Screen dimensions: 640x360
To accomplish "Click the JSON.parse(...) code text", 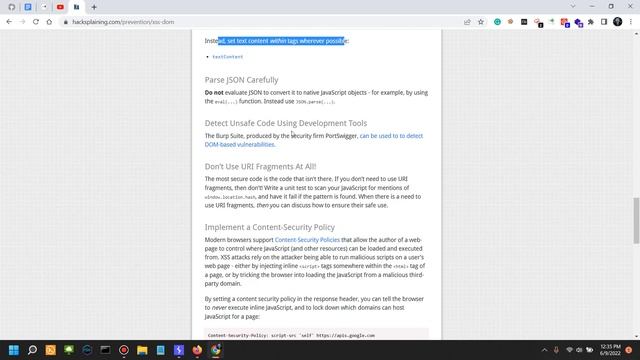I will pos(315,102).
